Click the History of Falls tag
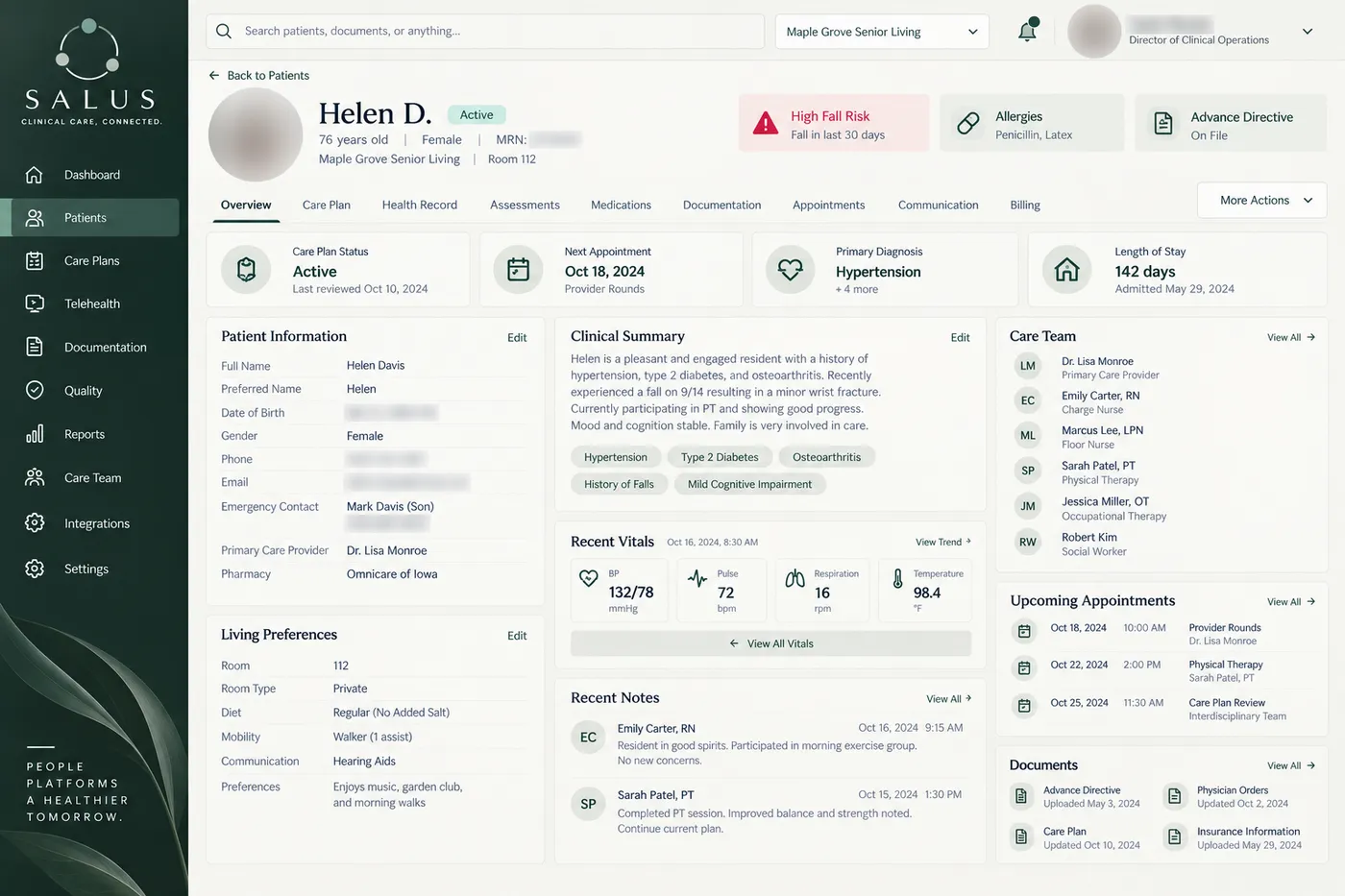The height and width of the screenshot is (896, 1345). [619, 484]
